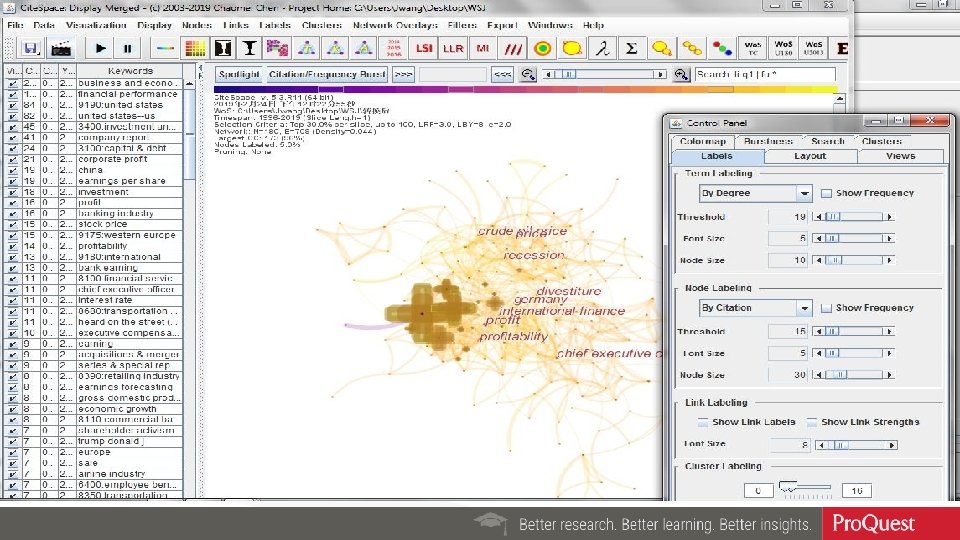
Task: Click the WoS U180 toolbar icon
Action: [783, 48]
